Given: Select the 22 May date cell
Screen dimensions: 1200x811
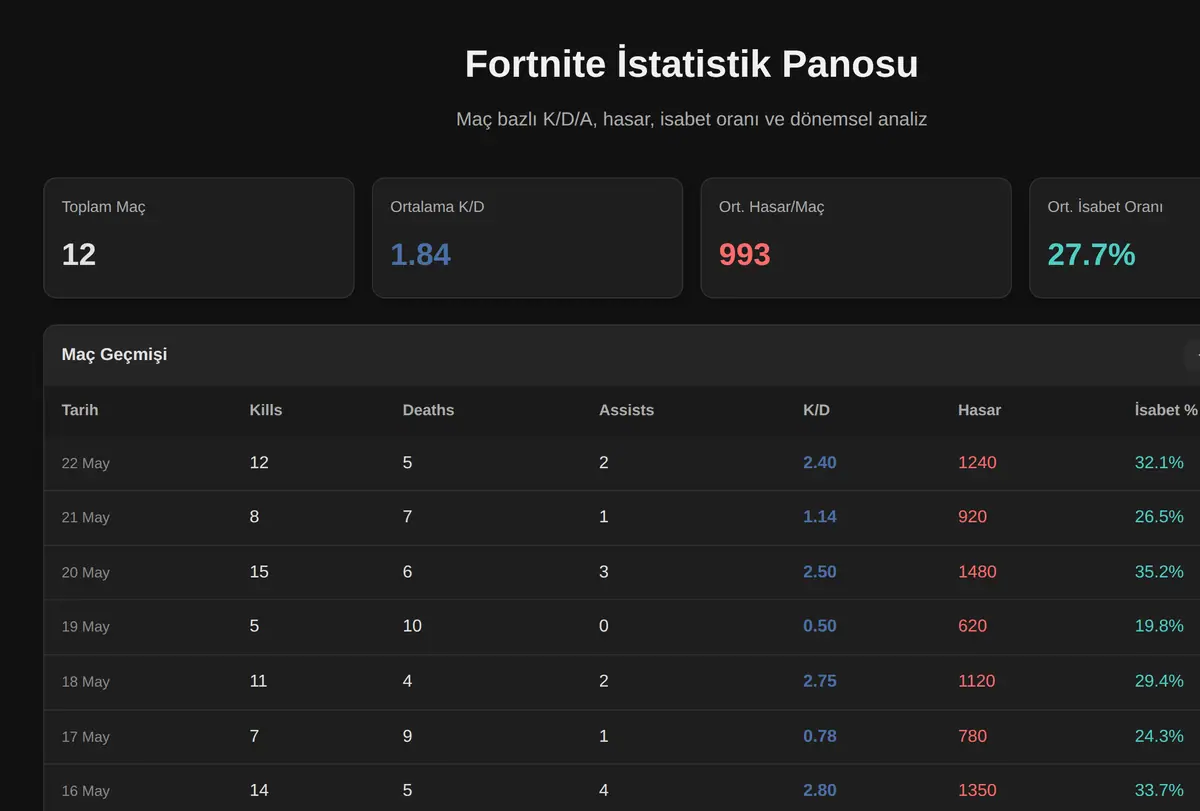Looking at the screenshot, I should (x=86, y=463).
